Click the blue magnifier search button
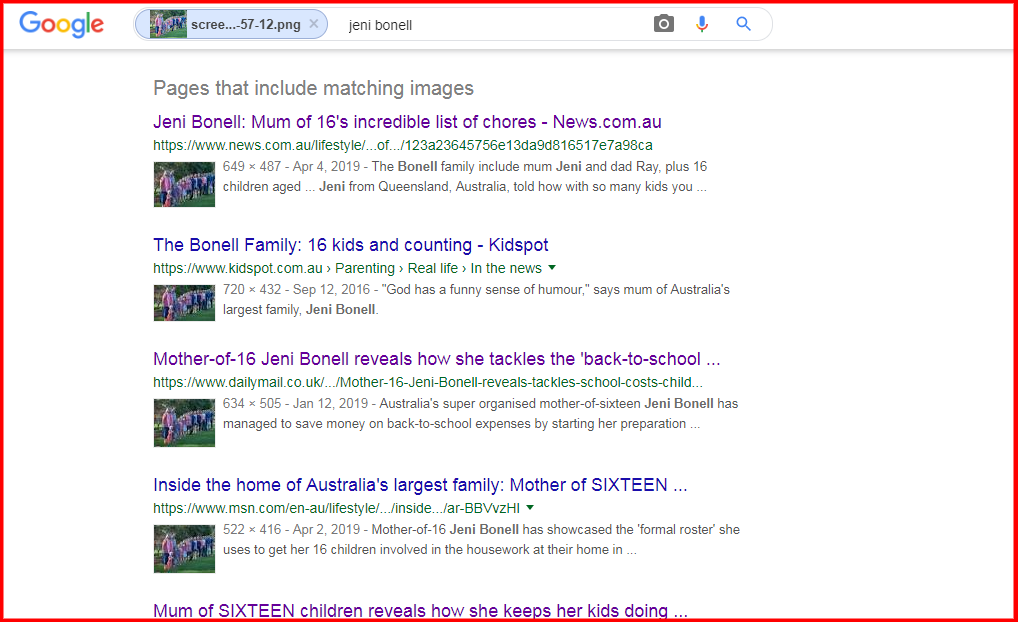The image size is (1018, 622). [x=743, y=24]
